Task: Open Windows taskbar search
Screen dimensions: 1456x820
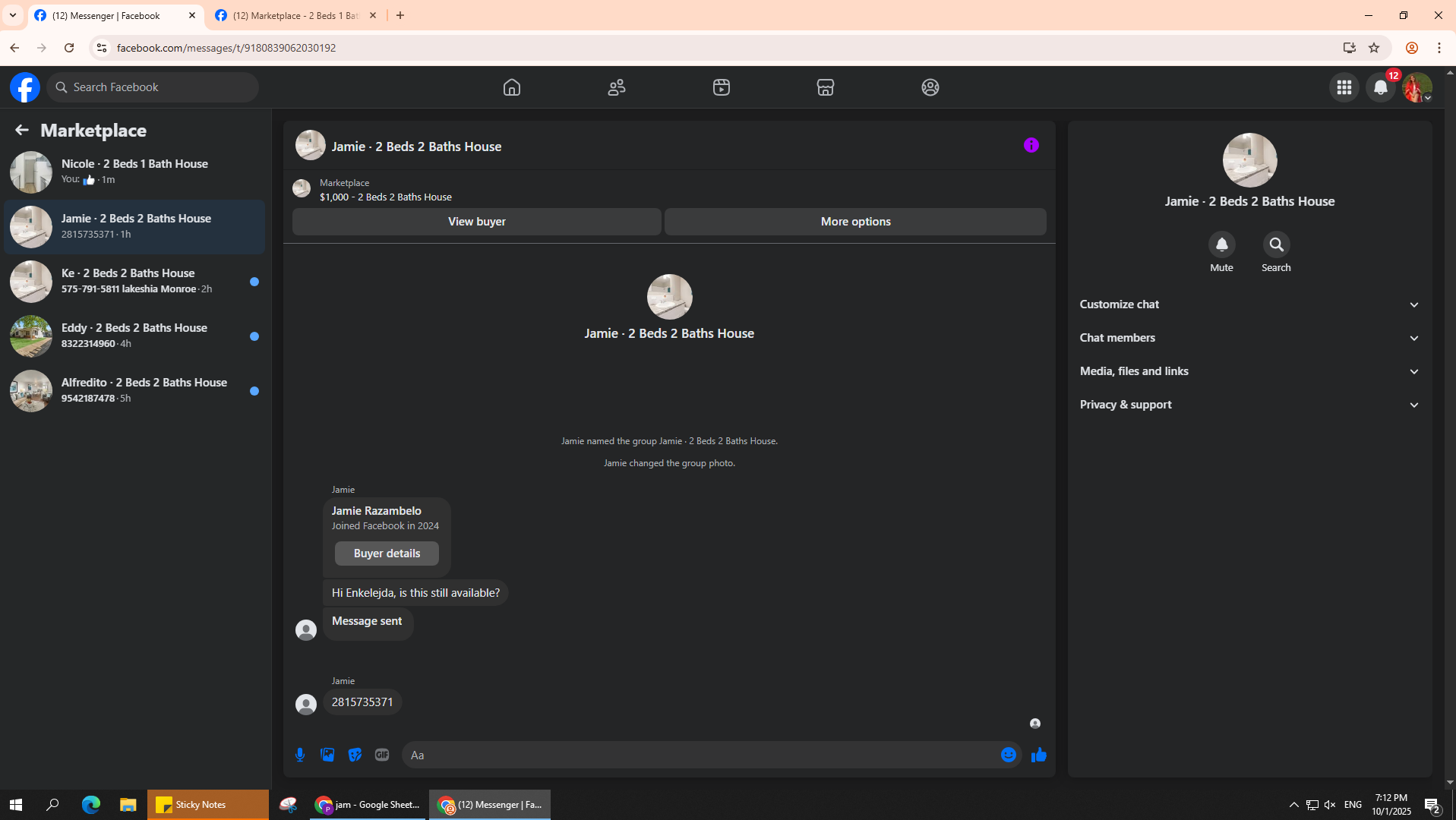Action: click(52, 805)
